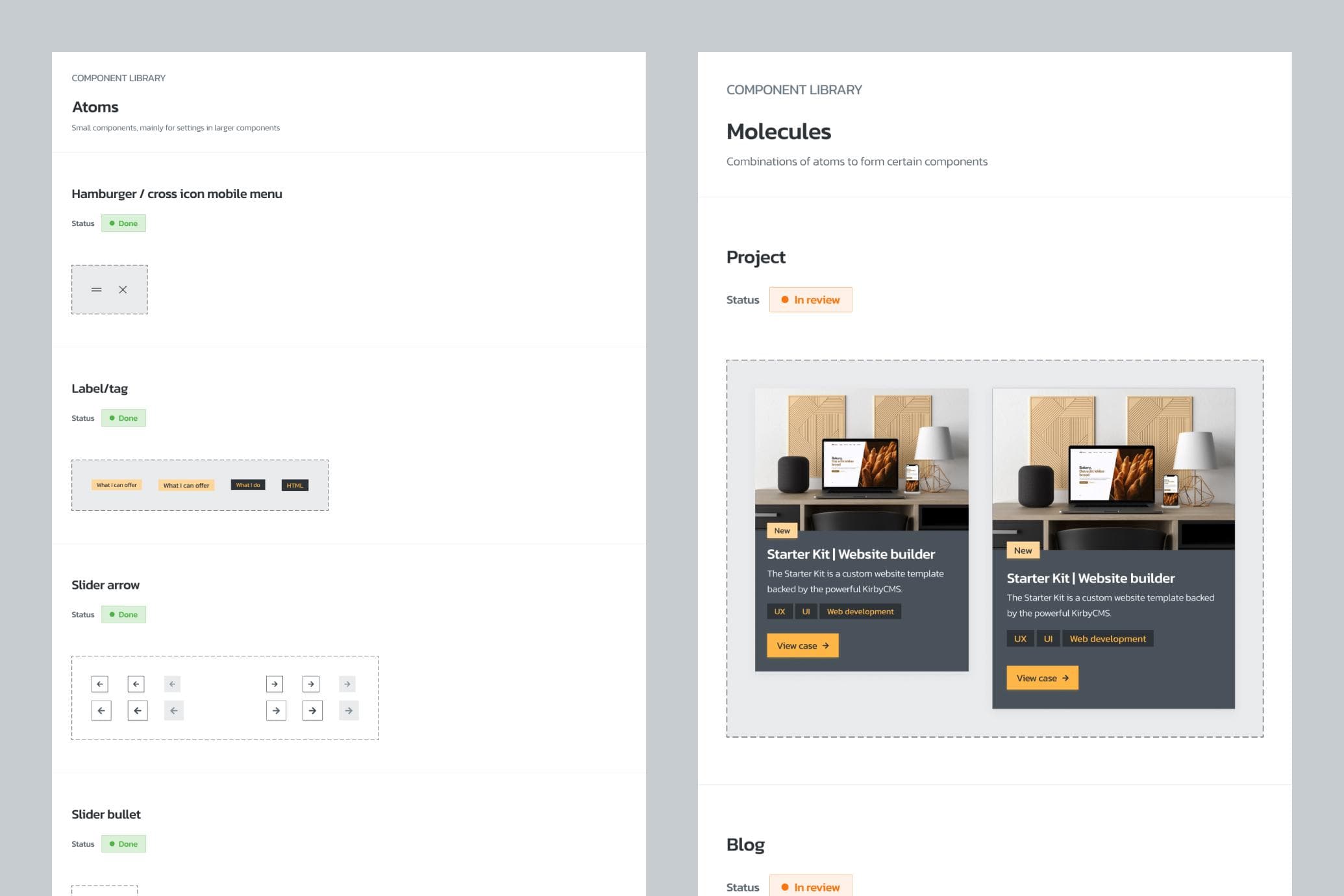Click the large disabled grey left slider arrow

pyautogui.click(x=174, y=710)
